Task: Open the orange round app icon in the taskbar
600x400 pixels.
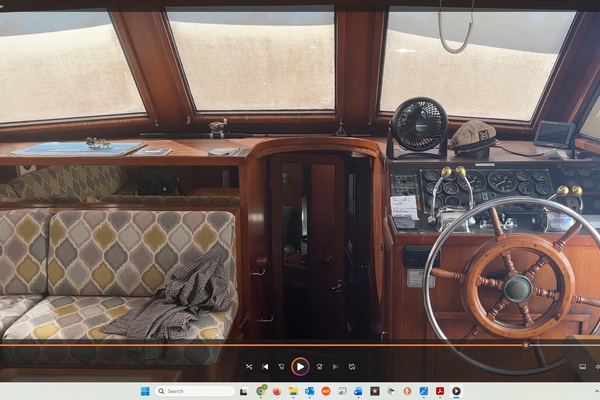Action: click(326, 391)
